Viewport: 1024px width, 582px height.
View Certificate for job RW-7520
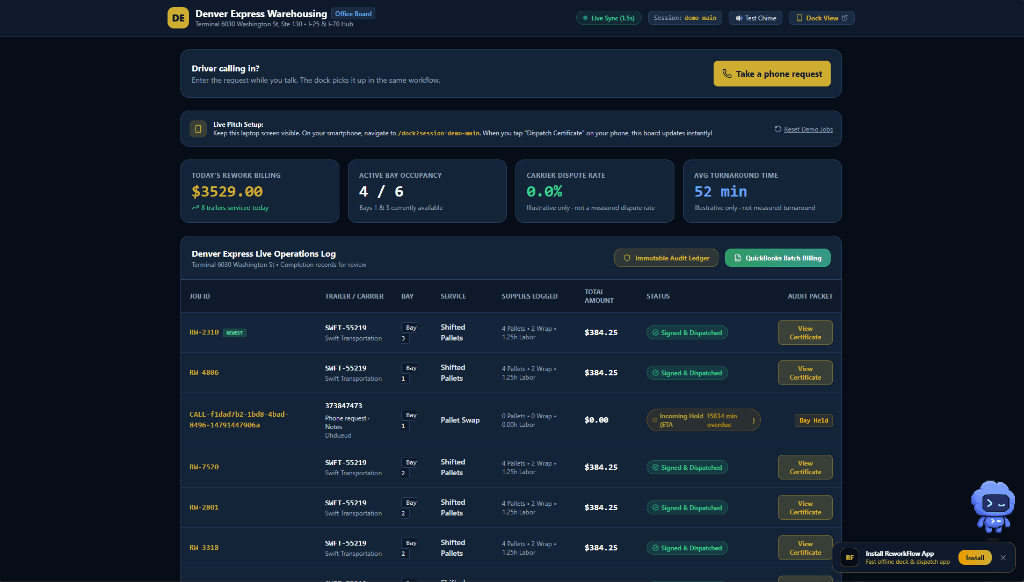[x=805, y=467]
